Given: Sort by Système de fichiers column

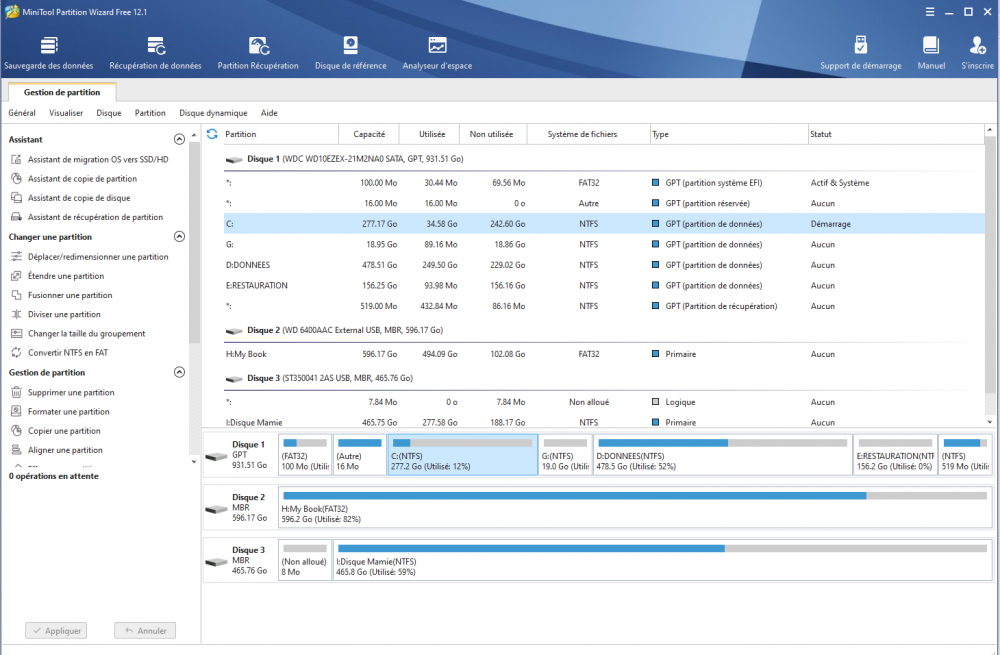Looking at the screenshot, I should point(589,134).
